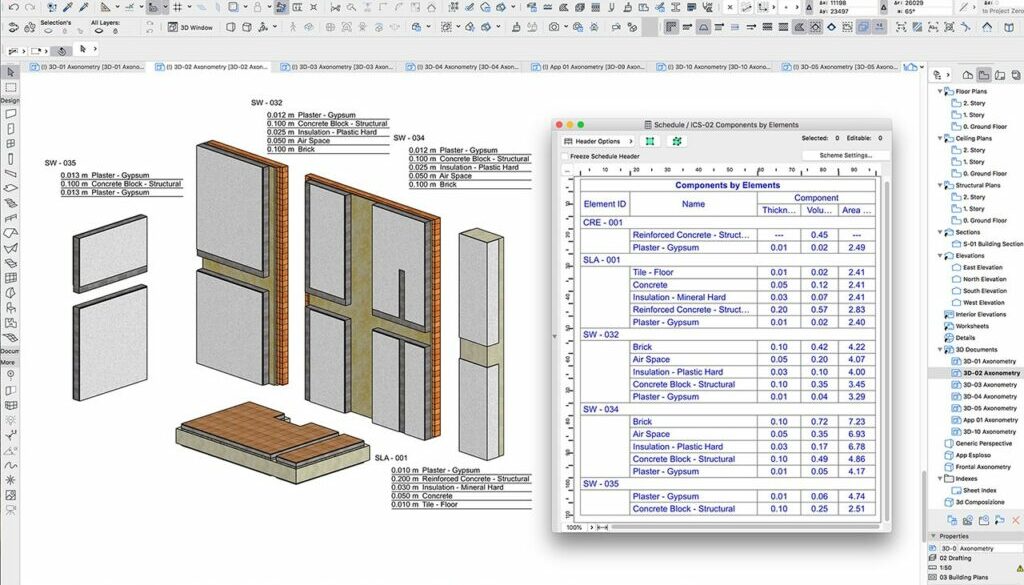
Task: Collapse the Floor Plans folder
Action: click(940, 91)
